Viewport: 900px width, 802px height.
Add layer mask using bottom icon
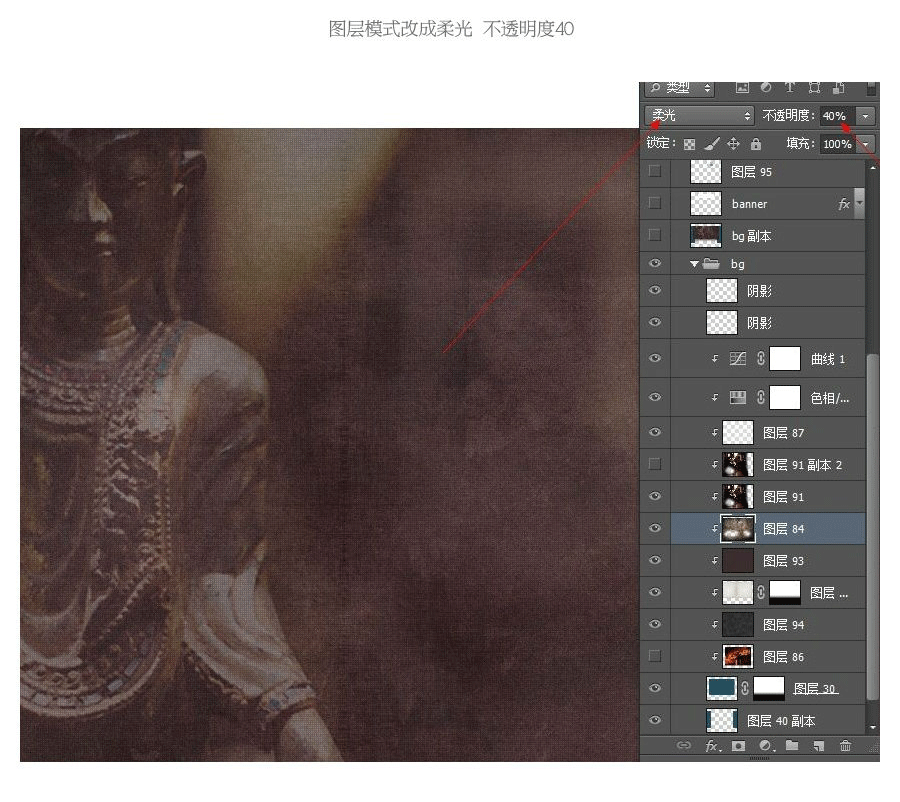pos(738,745)
